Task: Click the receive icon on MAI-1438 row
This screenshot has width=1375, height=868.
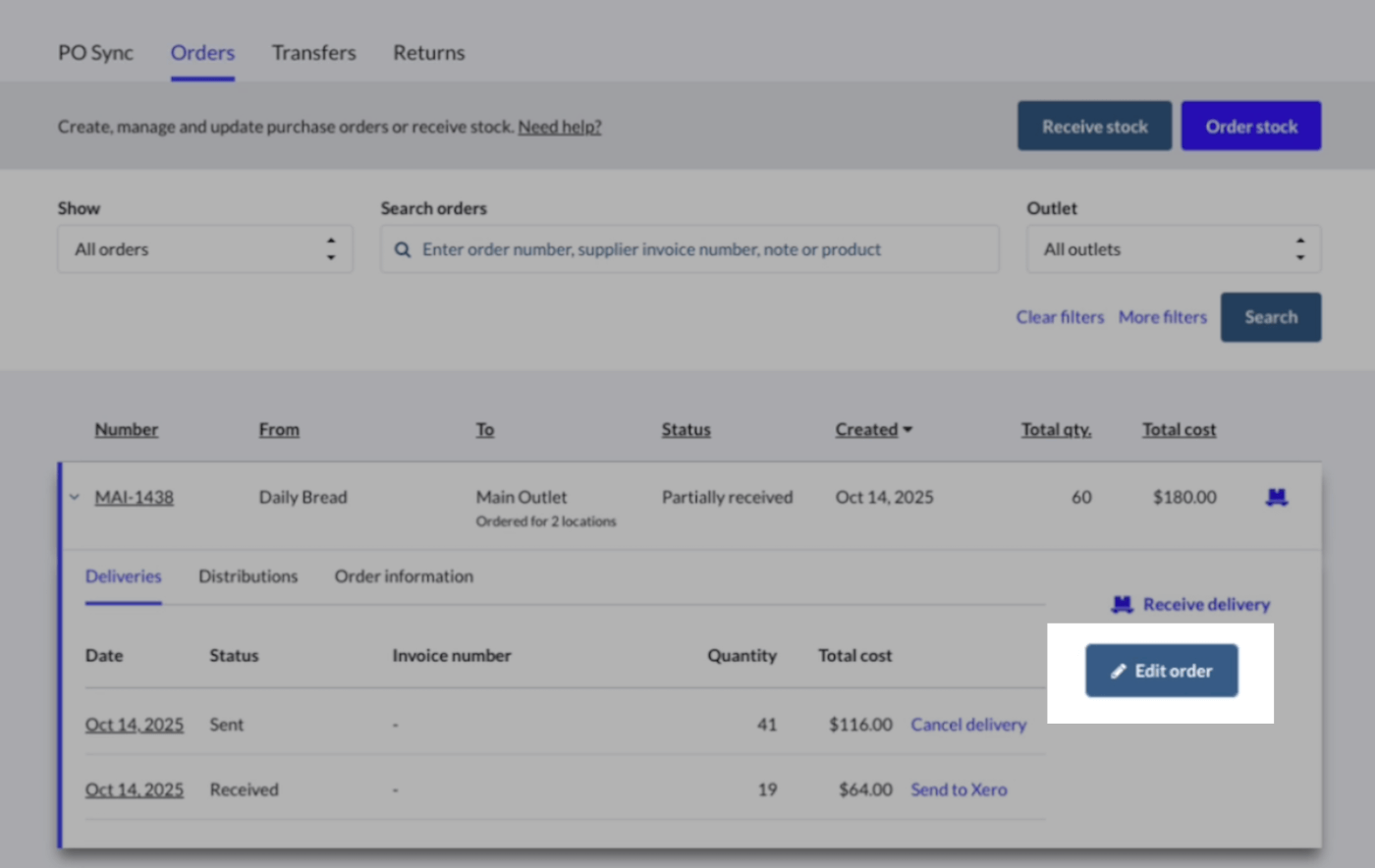Action: tap(1276, 498)
